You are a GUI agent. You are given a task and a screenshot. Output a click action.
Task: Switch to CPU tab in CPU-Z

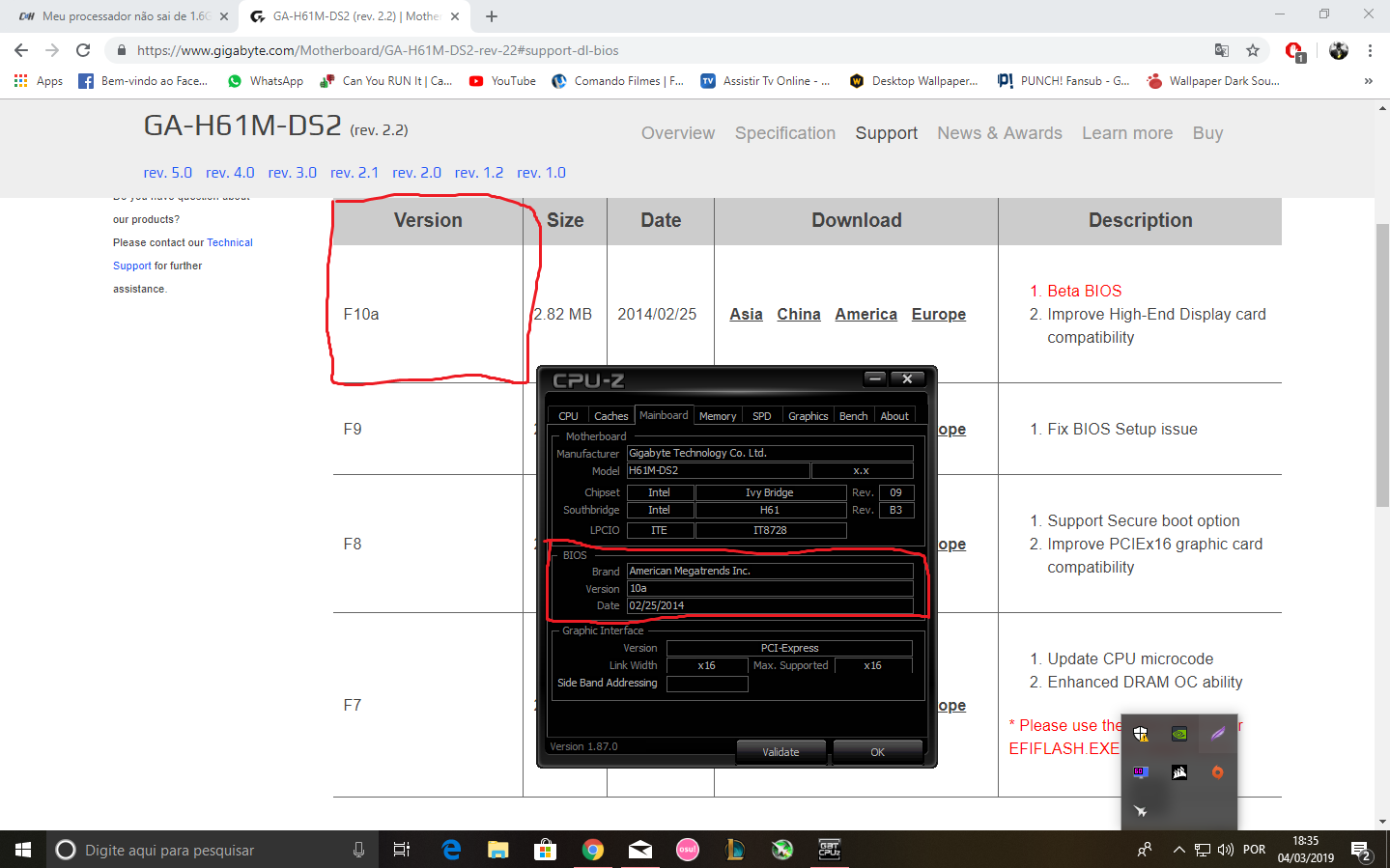coord(568,416)
